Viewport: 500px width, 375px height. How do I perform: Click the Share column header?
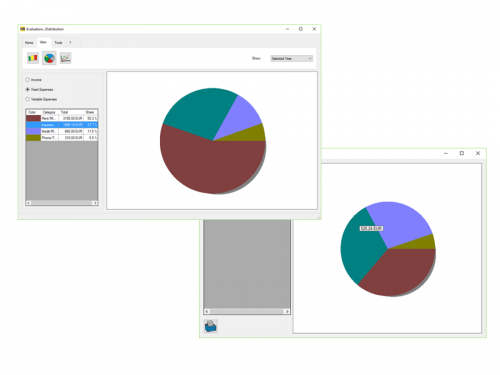[x=90, y=112]
